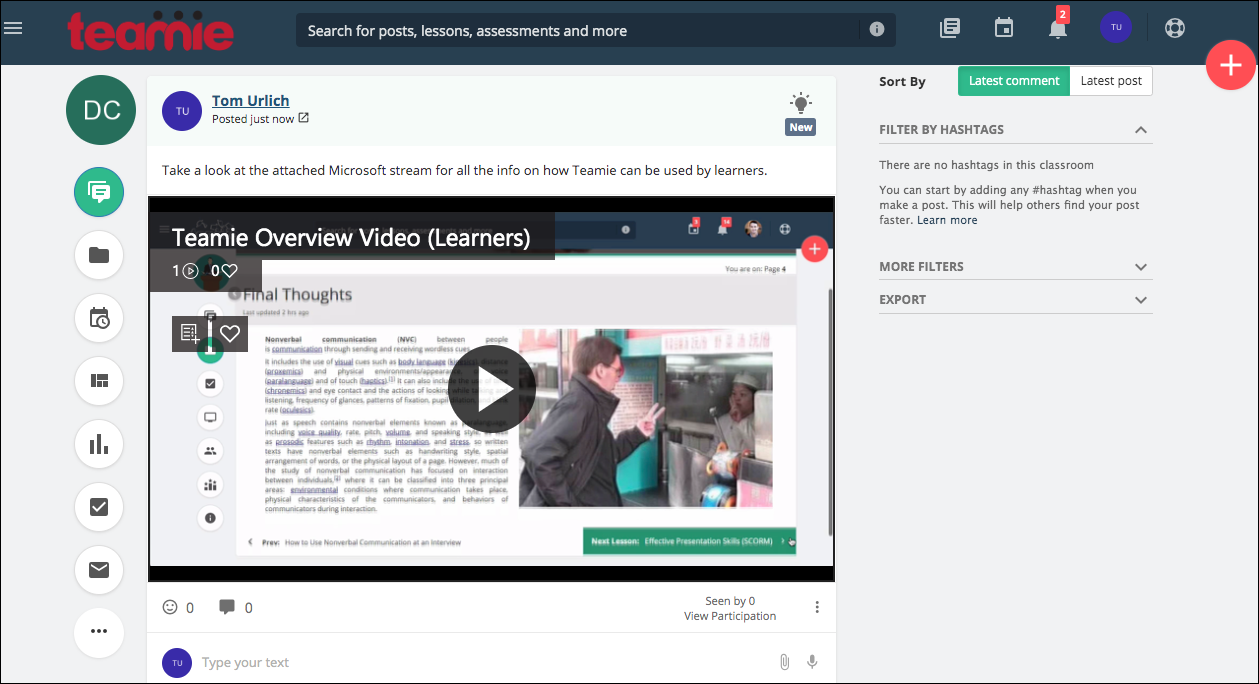Open the dashboard layout icon in the sidebar

99,381
